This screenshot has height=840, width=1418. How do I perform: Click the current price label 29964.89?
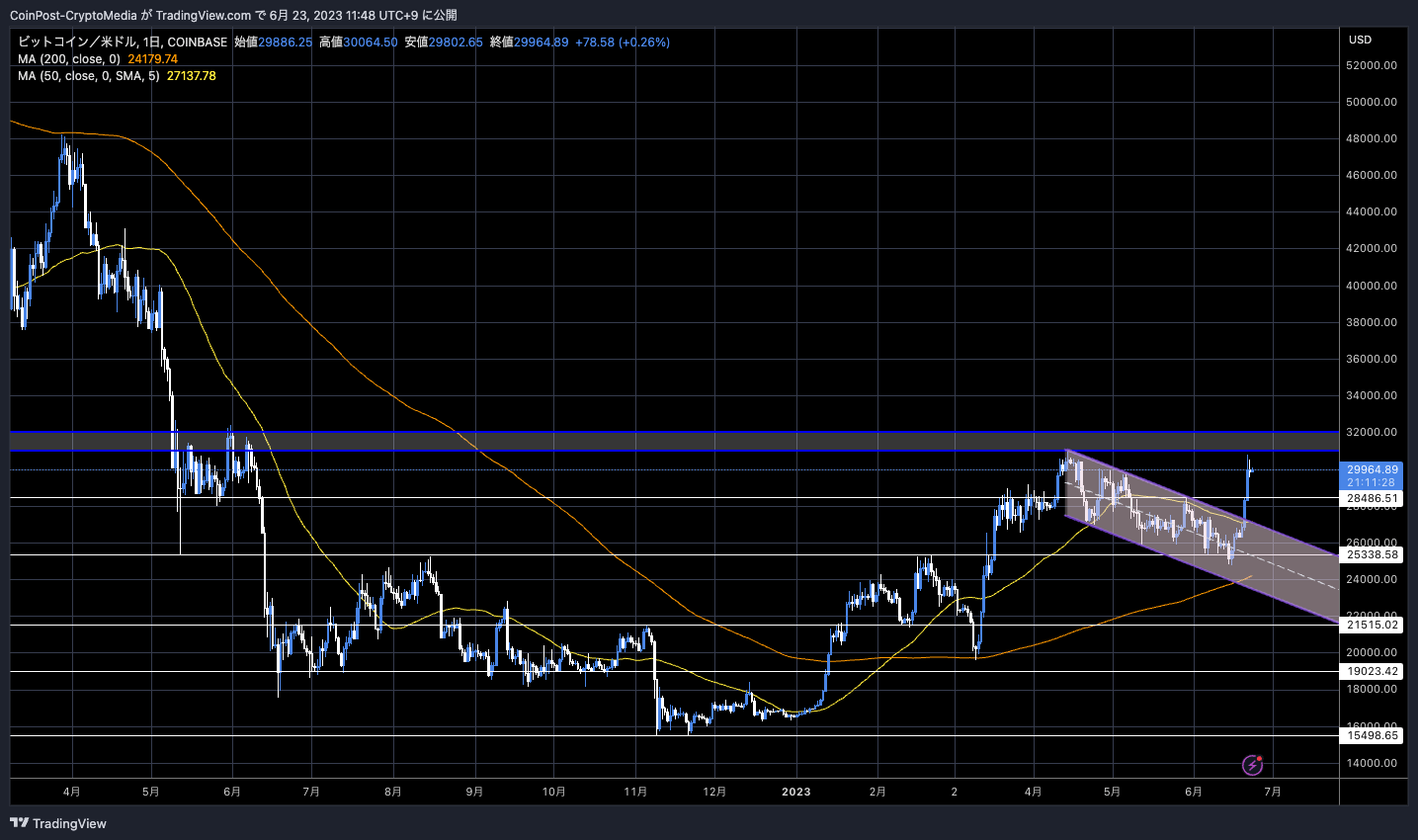click(x=1373, y=469)
